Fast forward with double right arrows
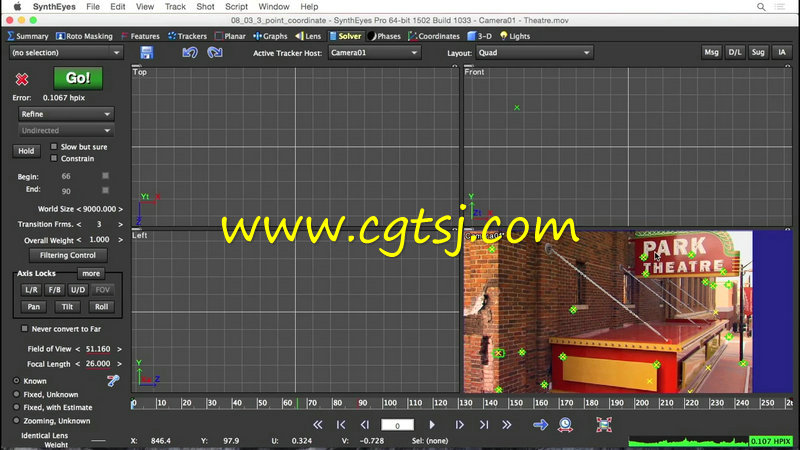The image size is (800, 450). click(506, 424)
